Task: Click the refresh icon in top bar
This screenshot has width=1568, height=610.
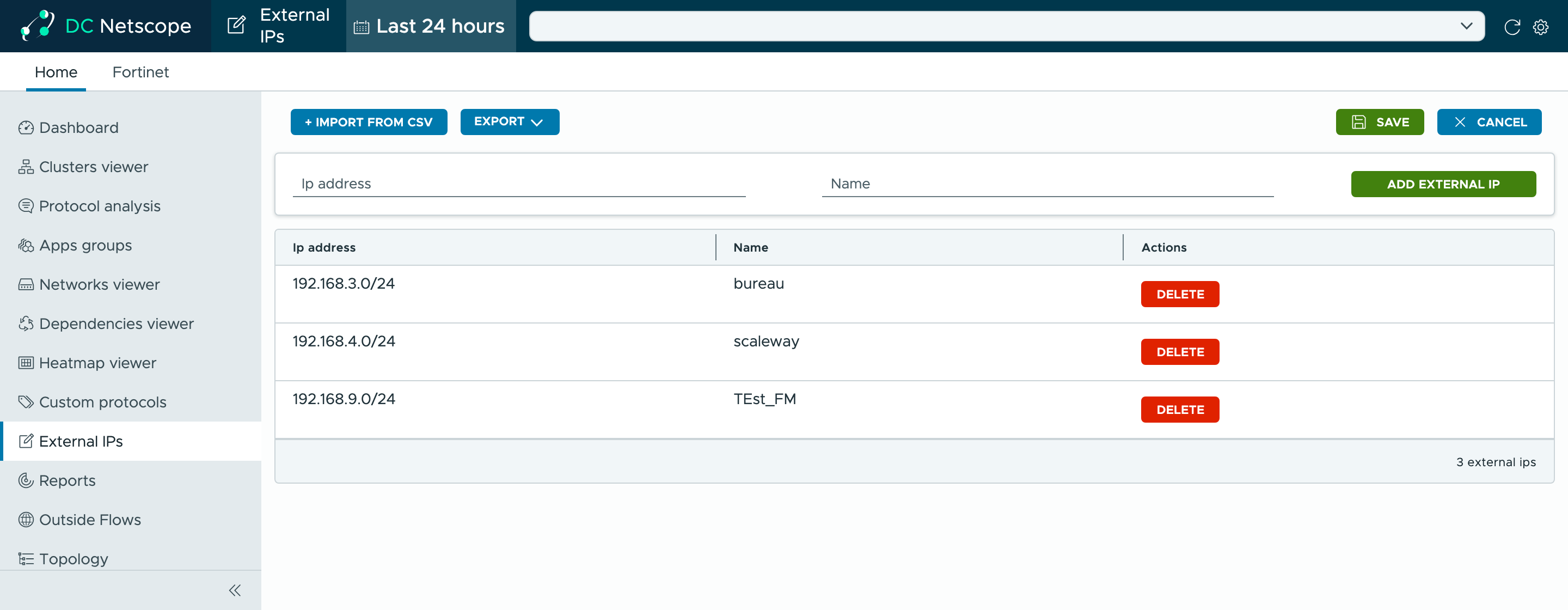Action: (x=1512, y=27)
